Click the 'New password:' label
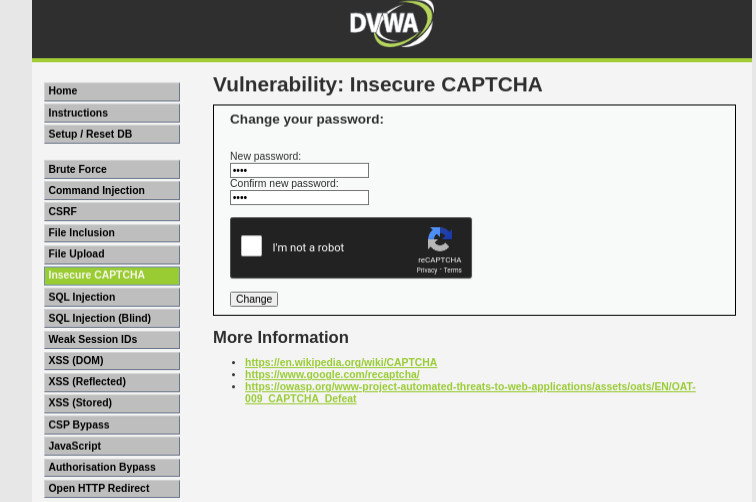The height and width of the screenshot is (502, 756). click(x=265, y=156)
